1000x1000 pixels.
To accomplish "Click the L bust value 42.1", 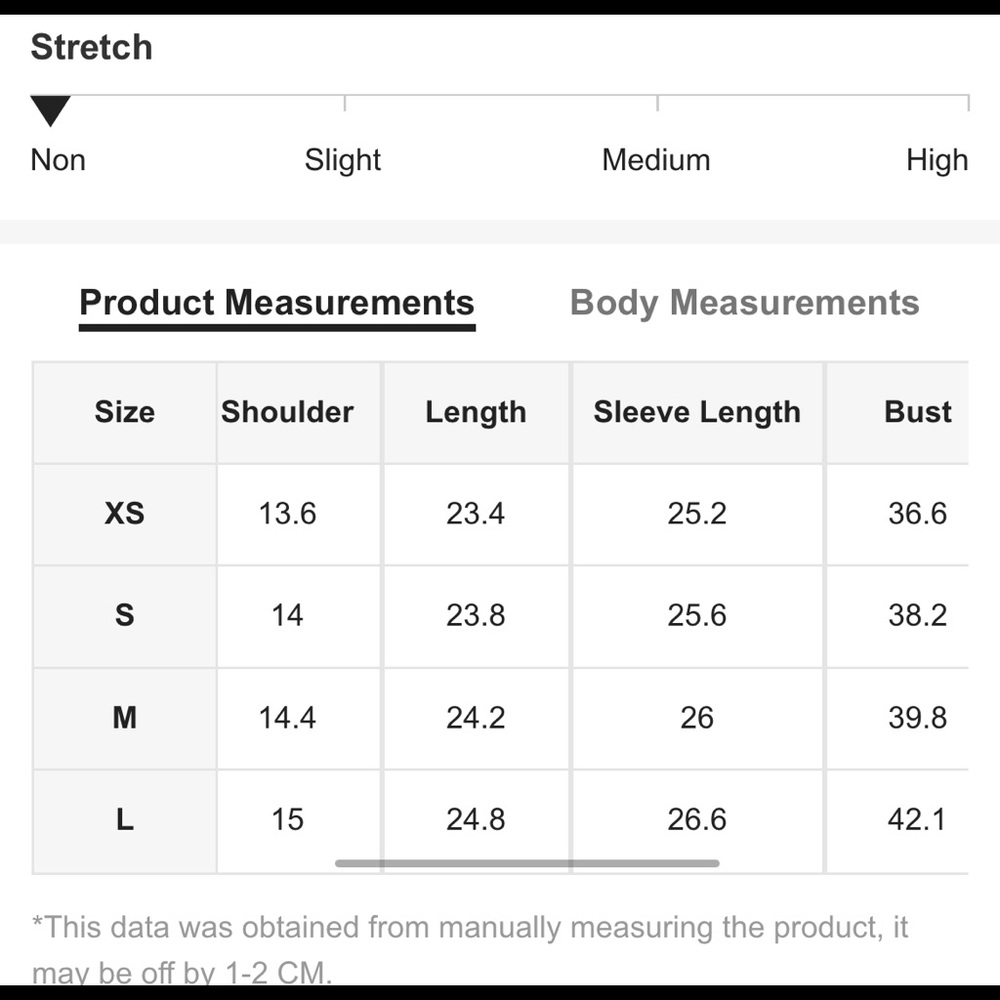I will (917, 820).
